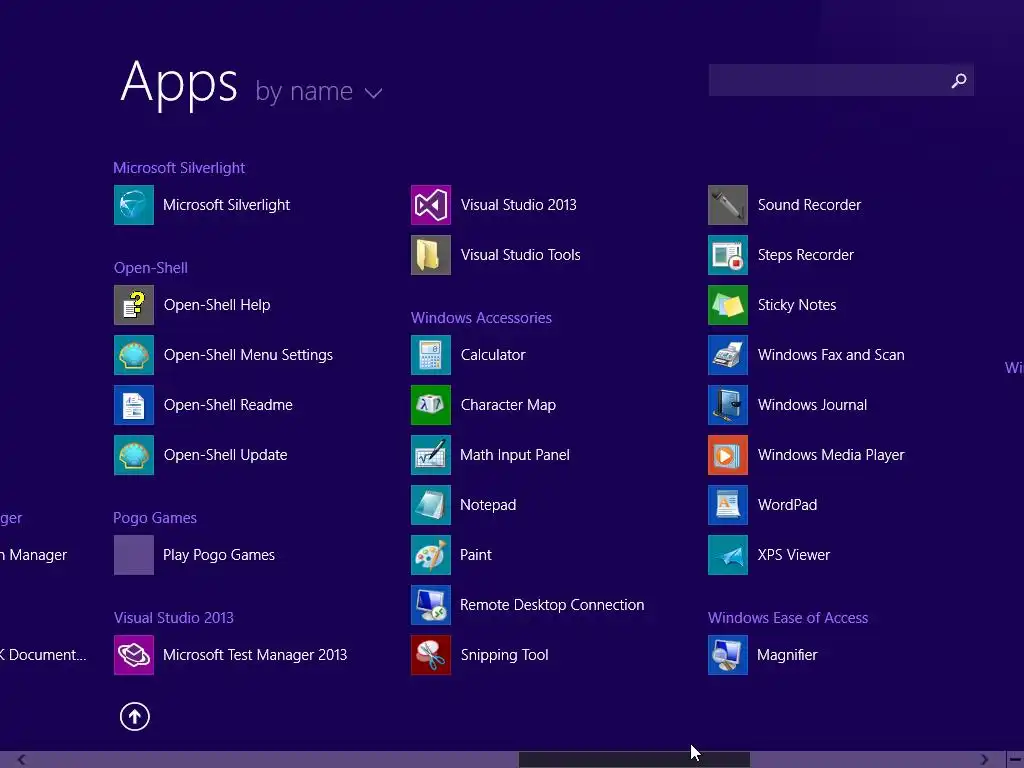Image resolution: width=1024 pixels, height=768 pixels.
Task: Open the Sound Recorder microphone icon
Action: (728, 205)
